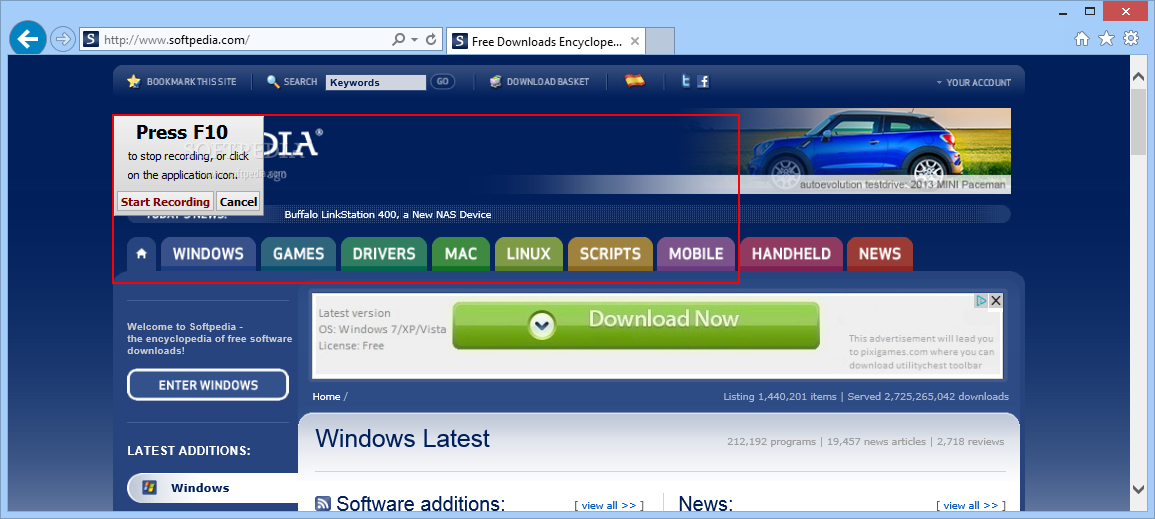Click the site Search magnifier icon
This screenshot has width=1155, height=519.
[273, 82]
